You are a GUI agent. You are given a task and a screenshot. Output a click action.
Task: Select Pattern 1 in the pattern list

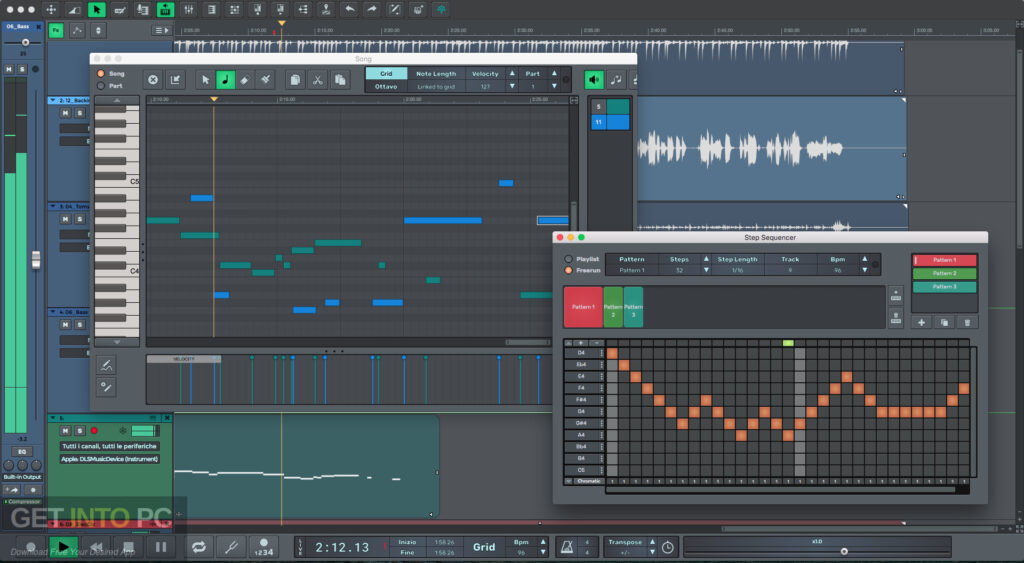tap(944, 260)
